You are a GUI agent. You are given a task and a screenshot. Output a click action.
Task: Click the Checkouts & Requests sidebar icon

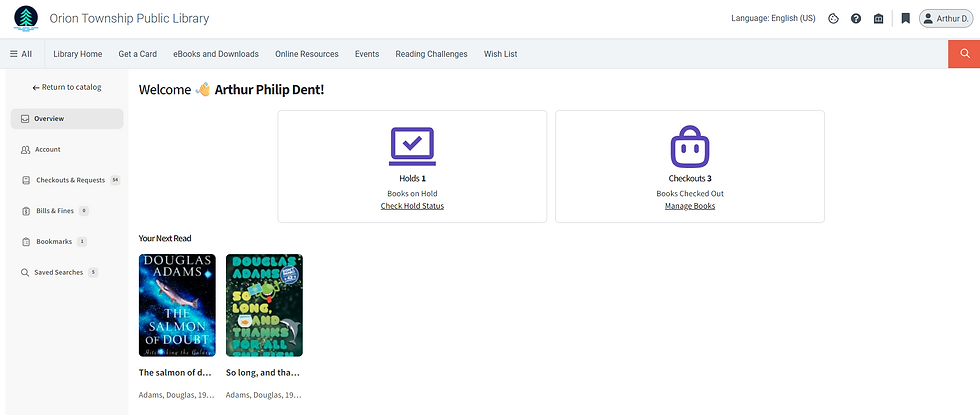coord(26,180)
